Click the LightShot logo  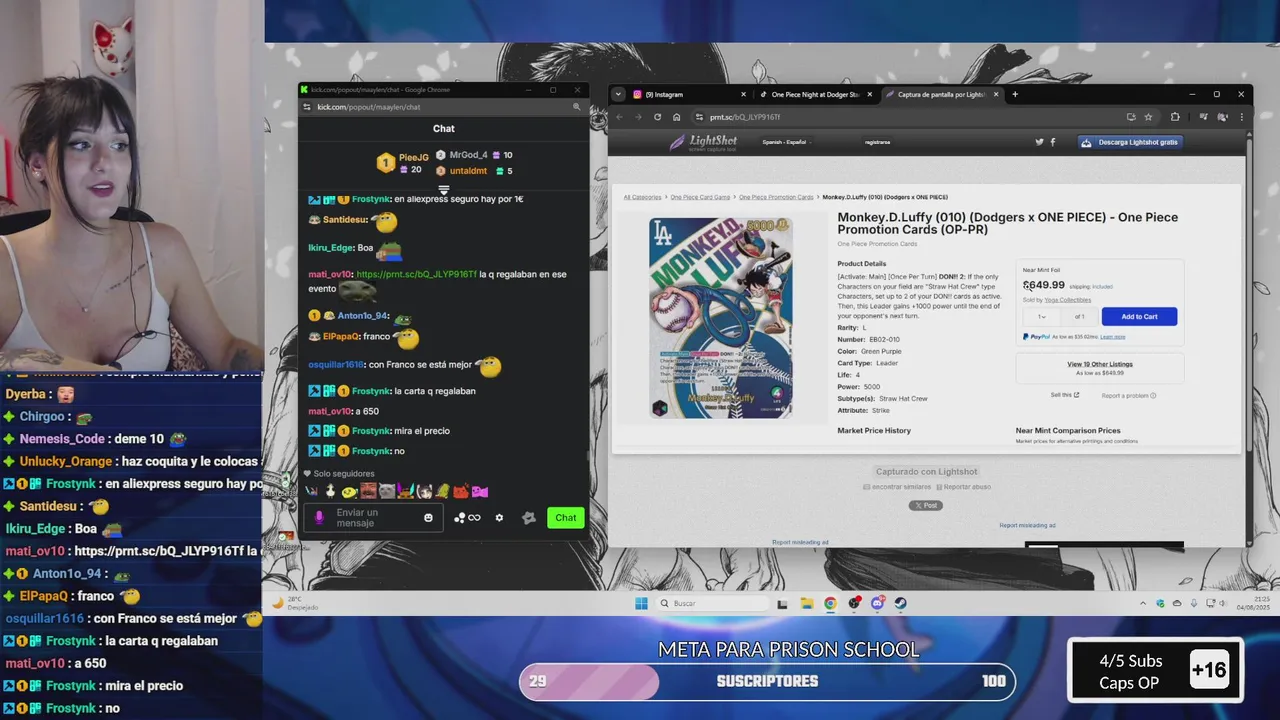tap(705, 142)
